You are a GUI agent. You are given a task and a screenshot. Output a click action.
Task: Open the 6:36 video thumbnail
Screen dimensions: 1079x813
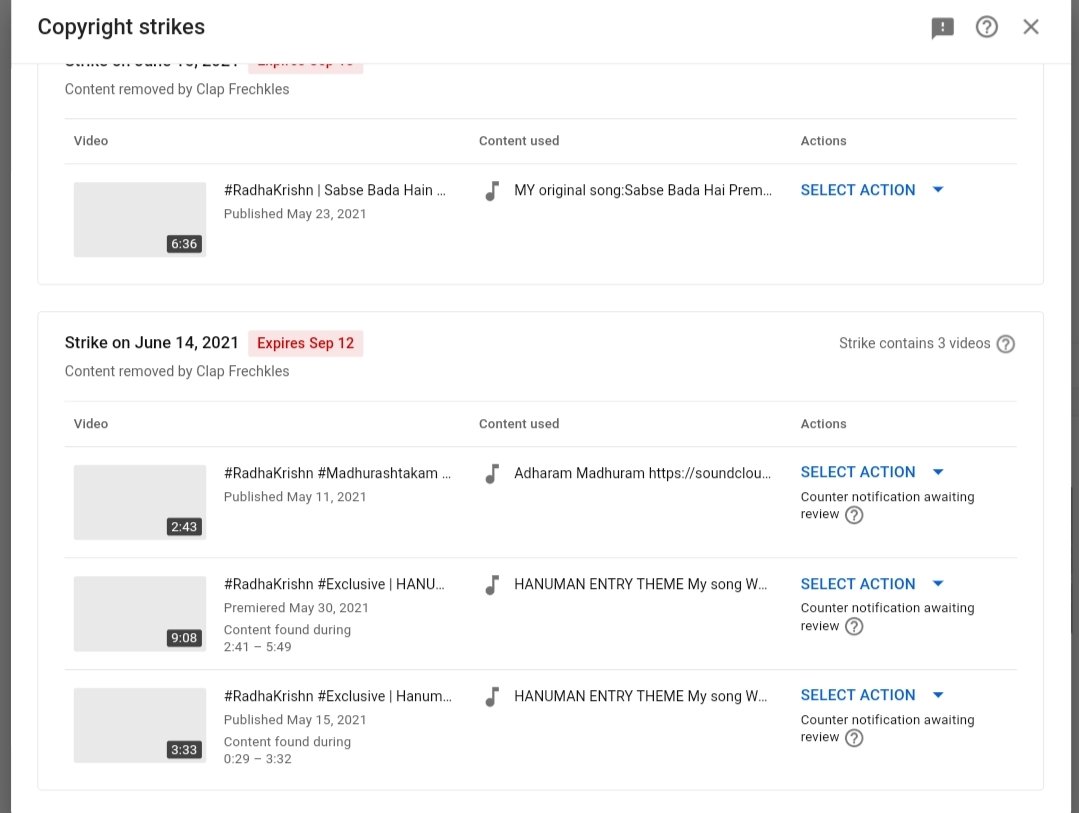pos(140,220)
